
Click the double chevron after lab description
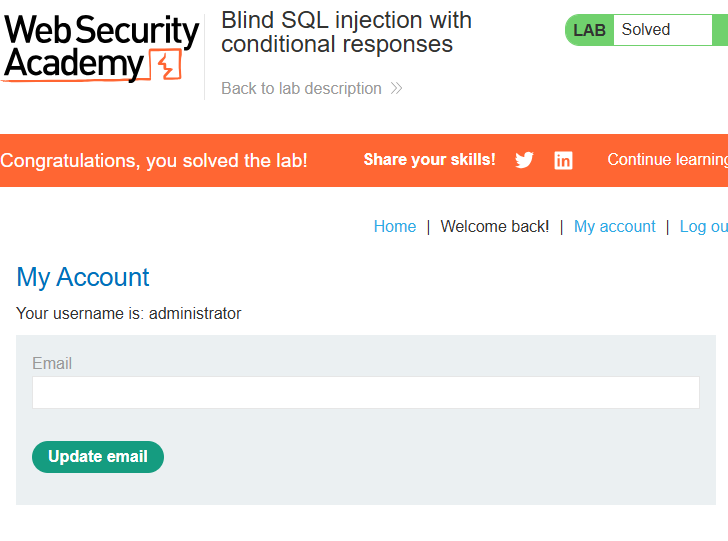pos(396,88)
